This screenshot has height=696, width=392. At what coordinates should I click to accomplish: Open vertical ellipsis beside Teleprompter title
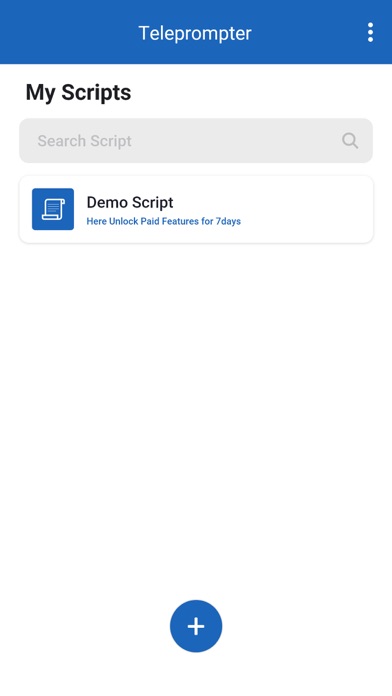[x=370, y=32]
